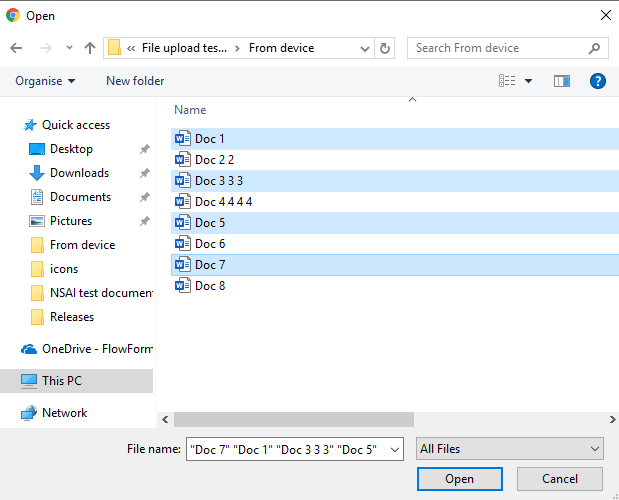Viewport: 619px width, 500px height.
Task: Expand the File name dropdown arrow
Action: click(x=394, y=449)
